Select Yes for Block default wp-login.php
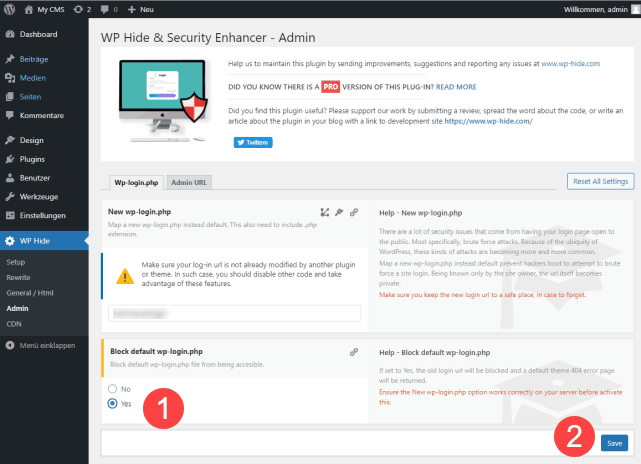The image size is (641, 464). (x=112, y=403)
